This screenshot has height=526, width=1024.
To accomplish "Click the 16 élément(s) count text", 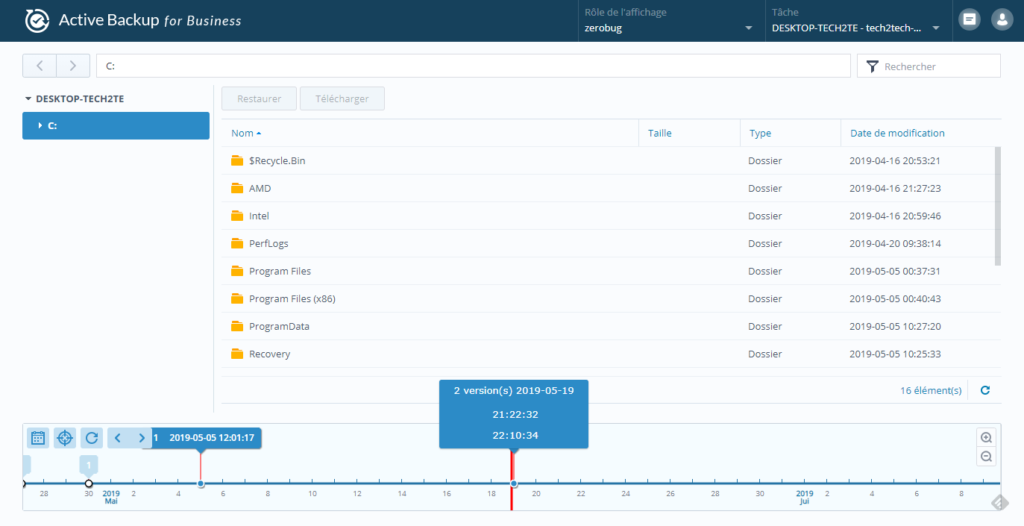I will [x=931, y=391].
